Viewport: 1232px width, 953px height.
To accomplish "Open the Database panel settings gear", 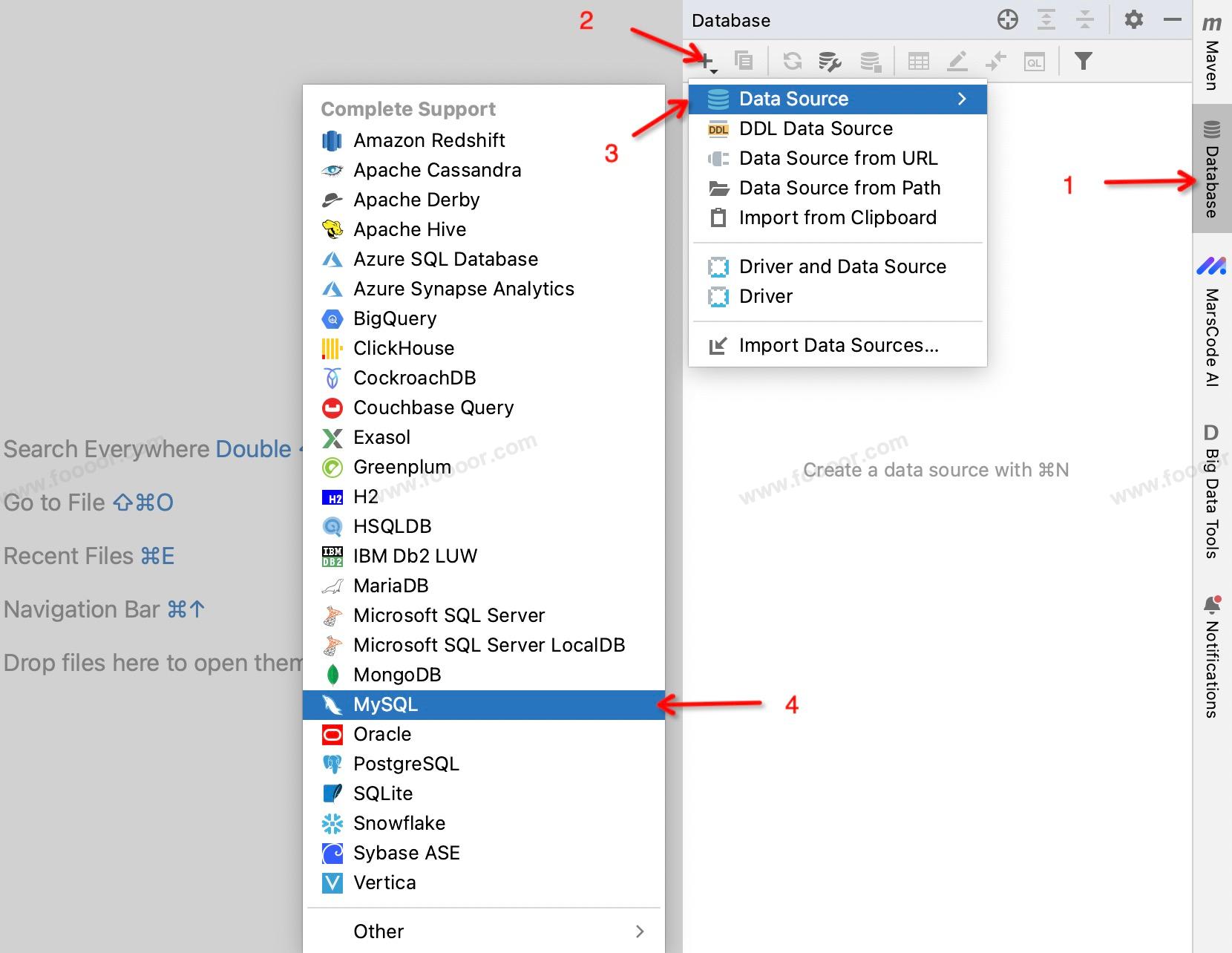I will click(x=1133, y=20).
